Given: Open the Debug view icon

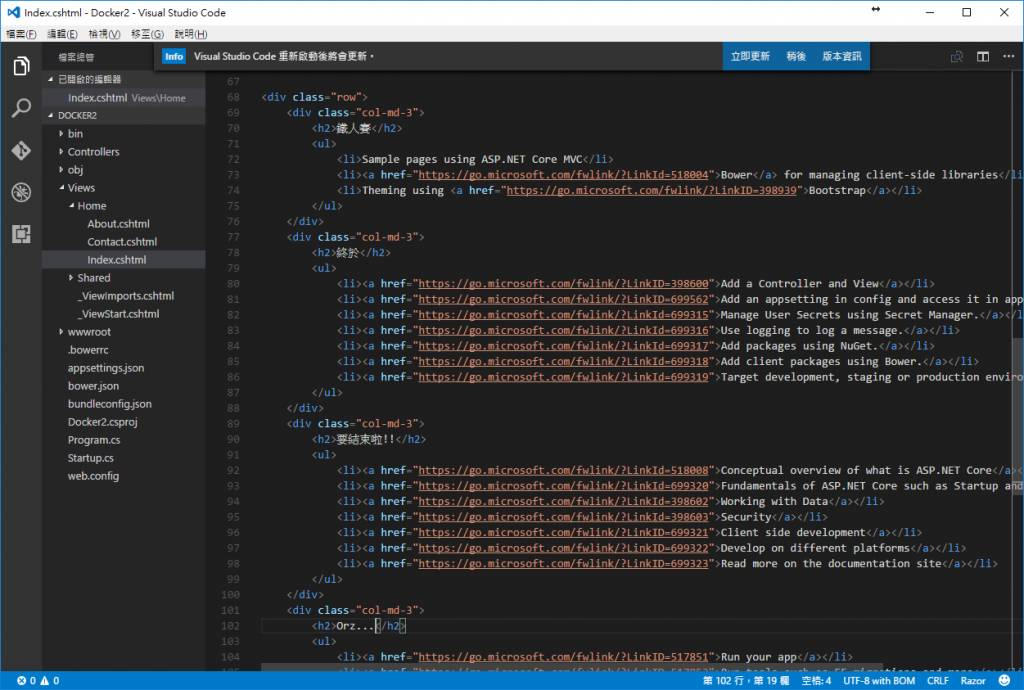Looking at the screenshot, I should (x=21, y=193).
